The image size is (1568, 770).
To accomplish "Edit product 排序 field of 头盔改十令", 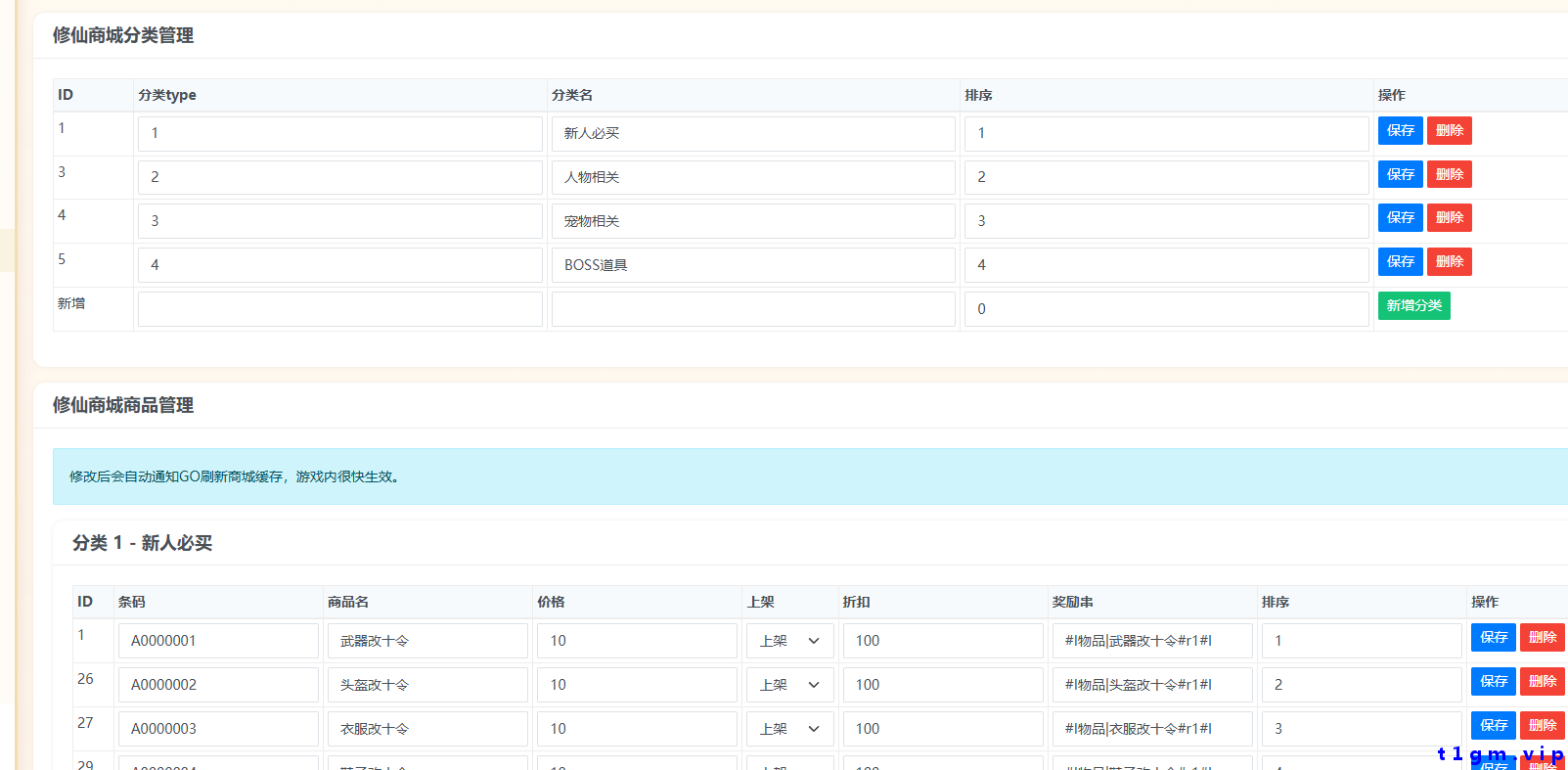I will tap(1362, 685).
